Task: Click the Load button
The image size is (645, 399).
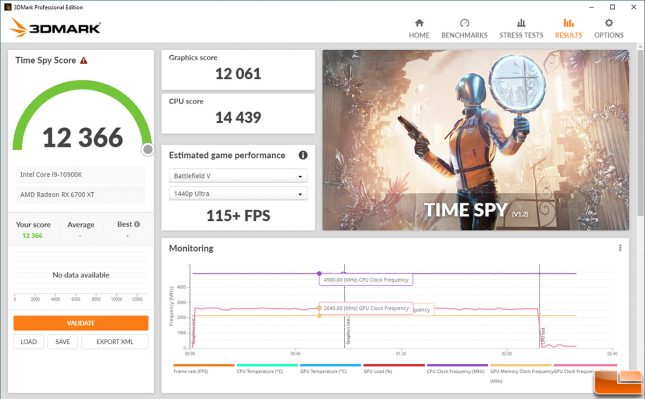Action: [x=28, y=342]
